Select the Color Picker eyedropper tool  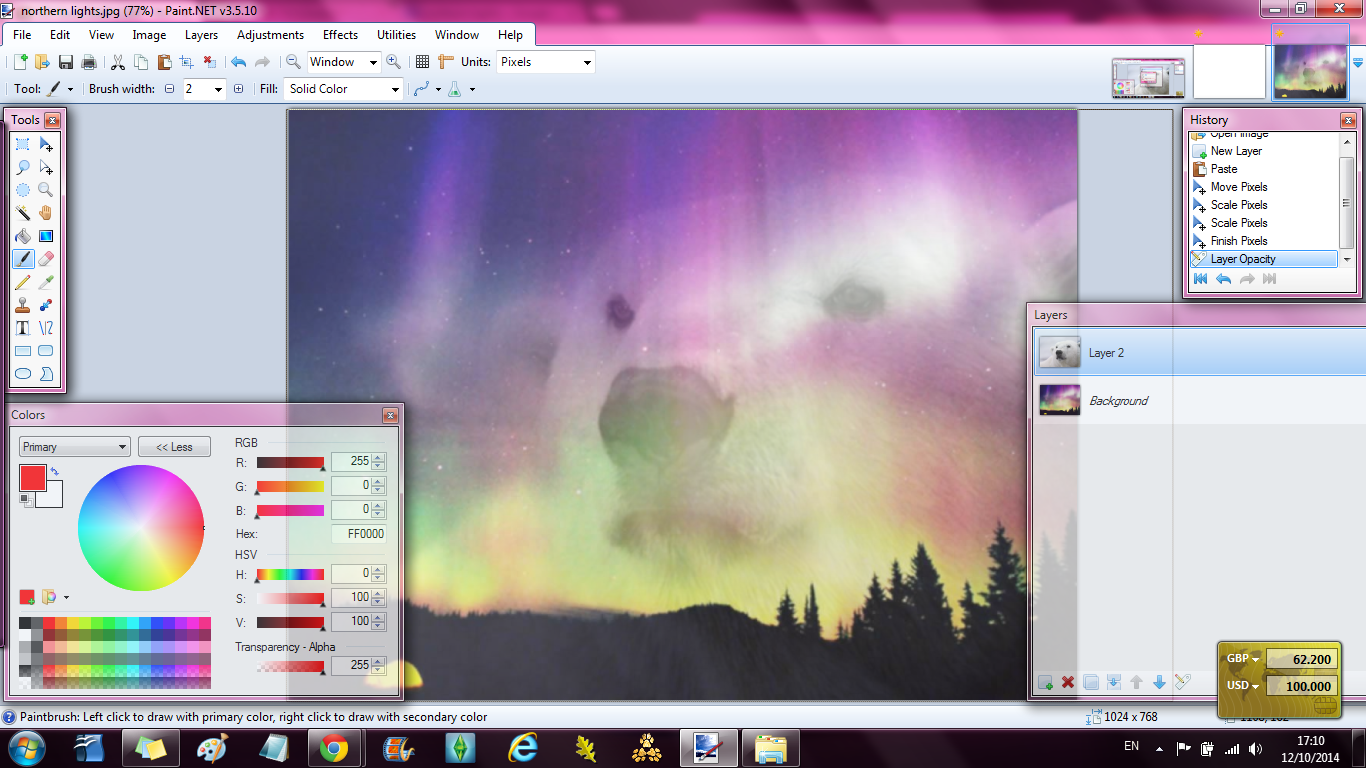coord(46,282)
